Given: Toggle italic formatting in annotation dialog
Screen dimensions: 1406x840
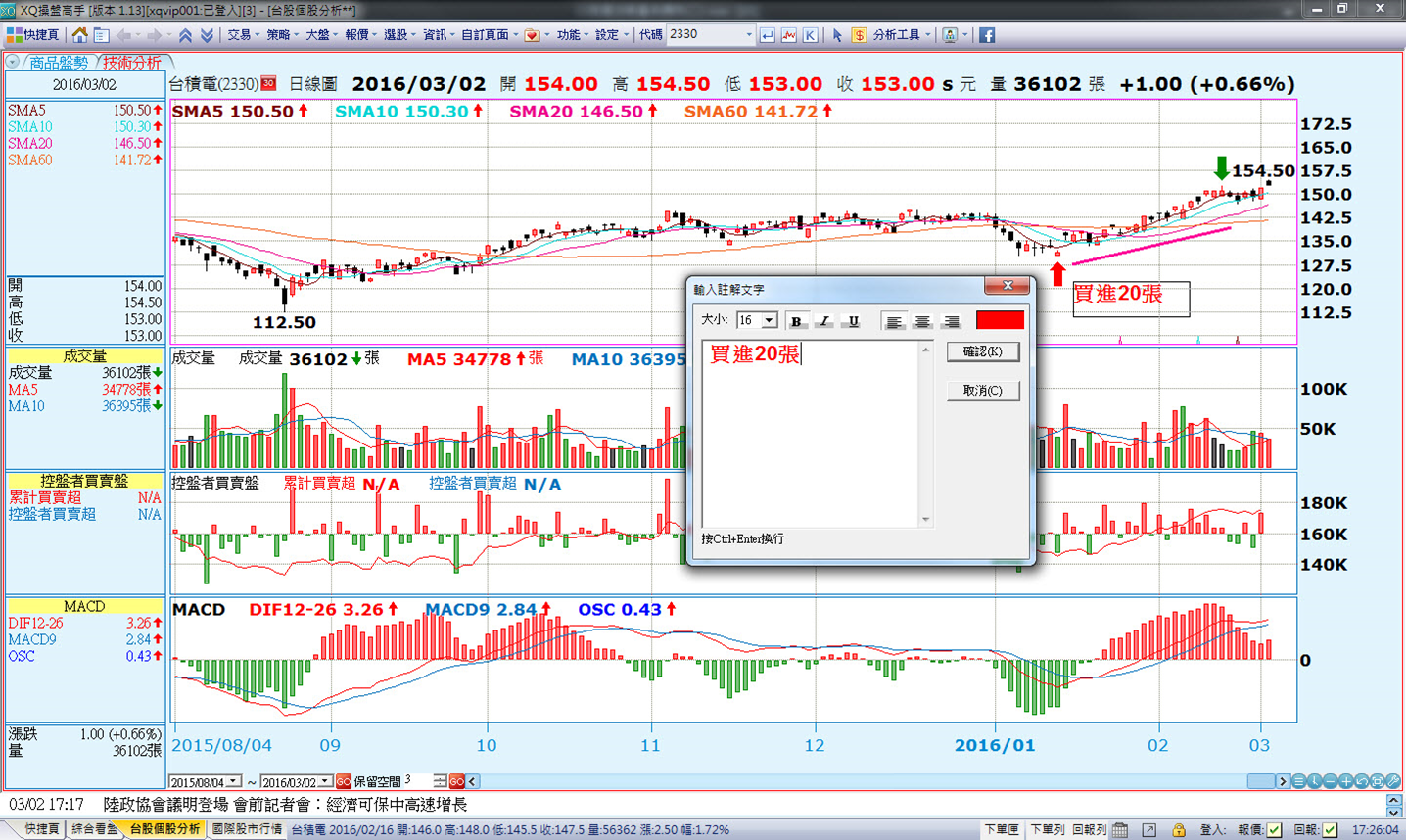Looking at the screenshot, I should [824, 321].
